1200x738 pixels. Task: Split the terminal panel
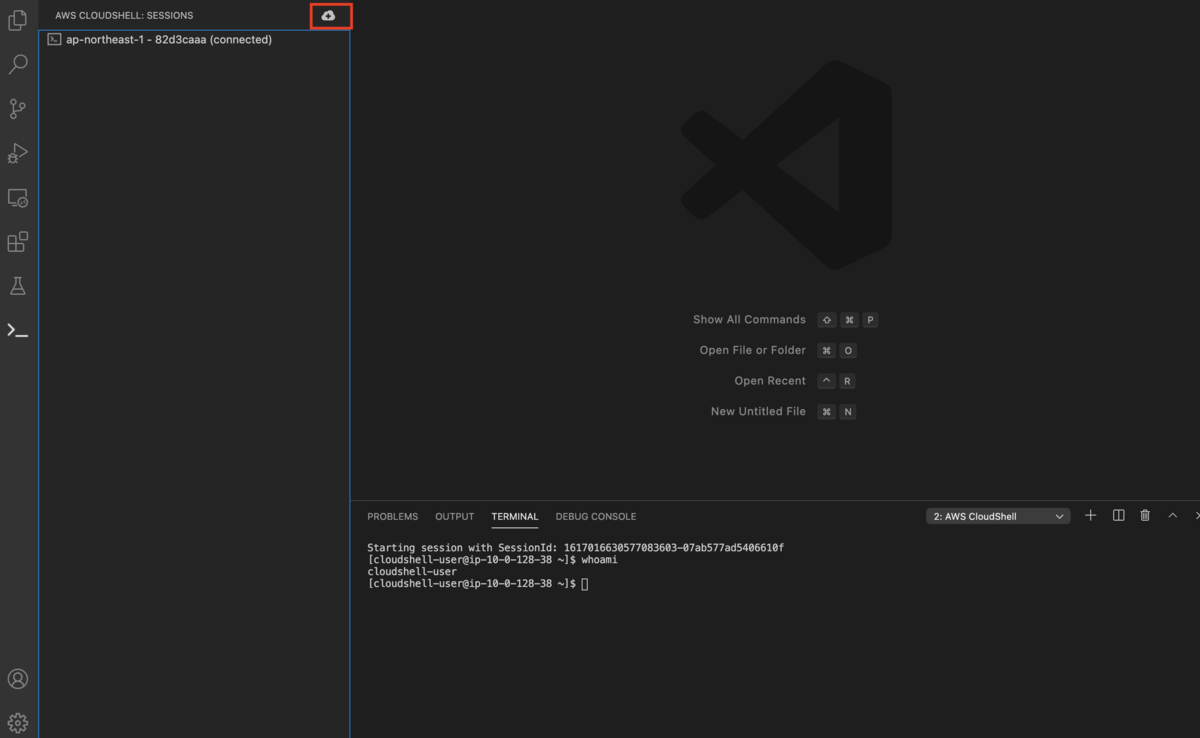point(1118,516)
